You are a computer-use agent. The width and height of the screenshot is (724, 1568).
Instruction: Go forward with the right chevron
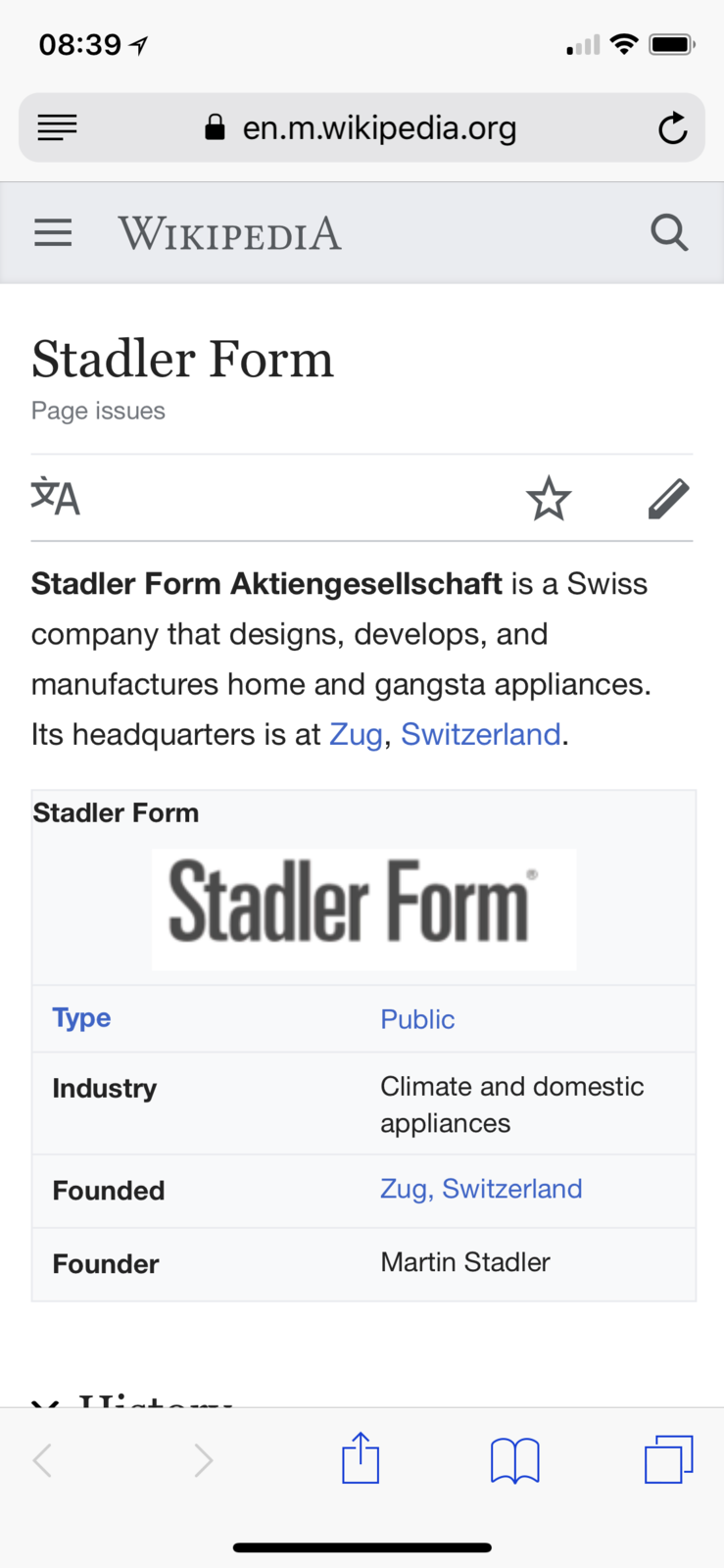[x=203, y=1460]
